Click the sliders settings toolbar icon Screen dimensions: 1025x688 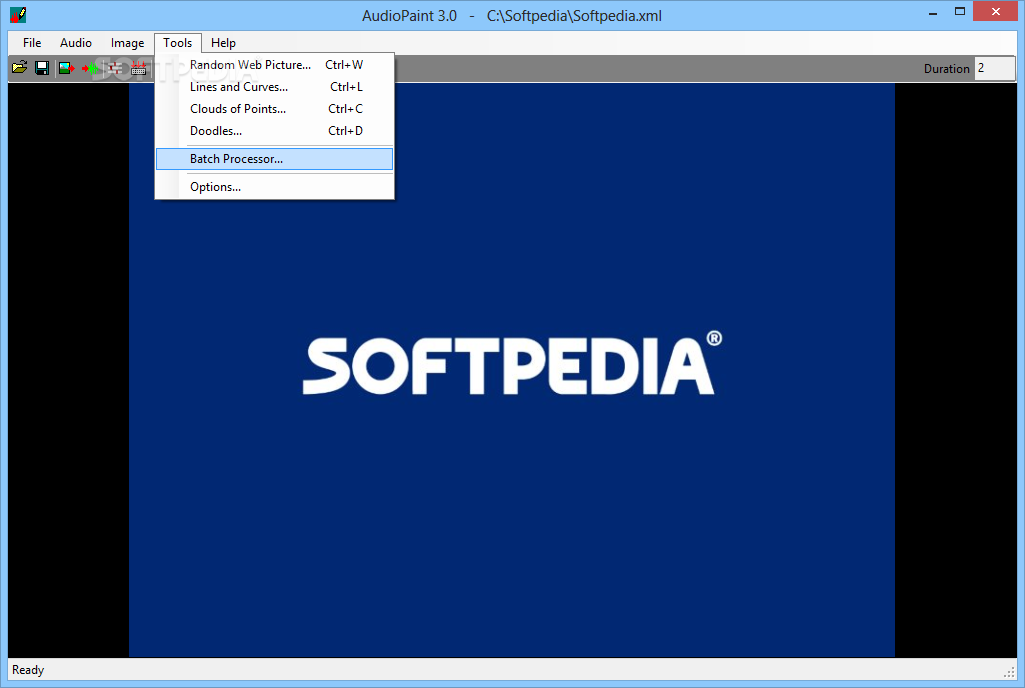pos(115,68)
